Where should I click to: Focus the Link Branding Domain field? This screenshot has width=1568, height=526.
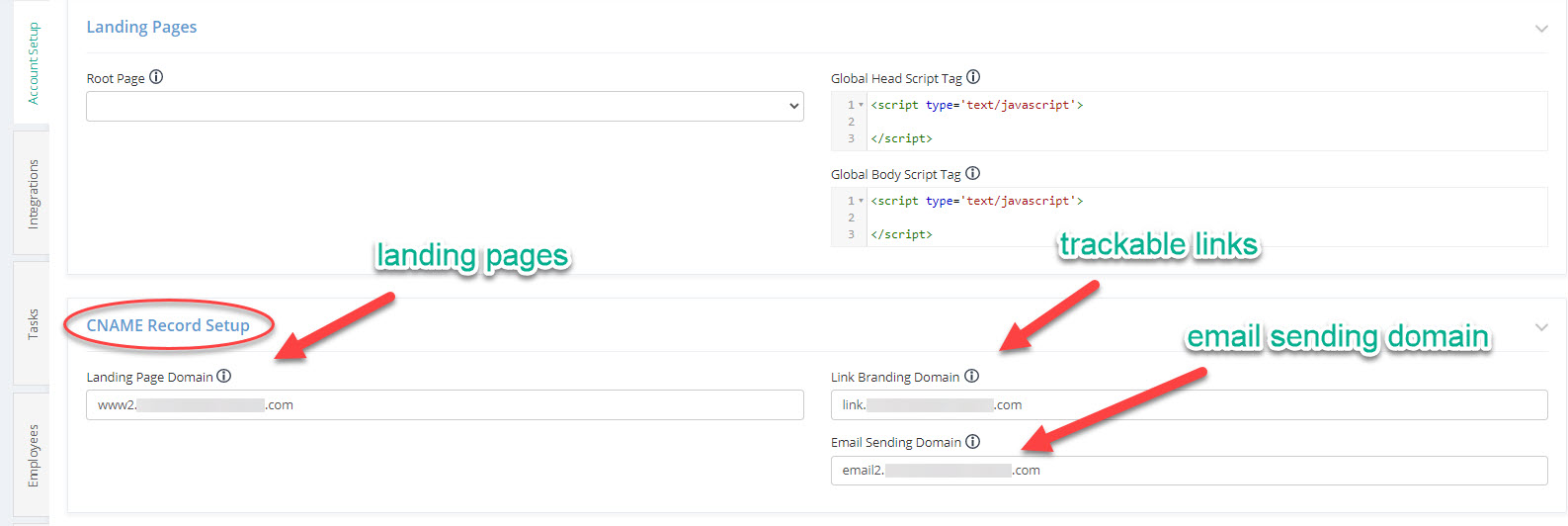(x=1190, y=404)
